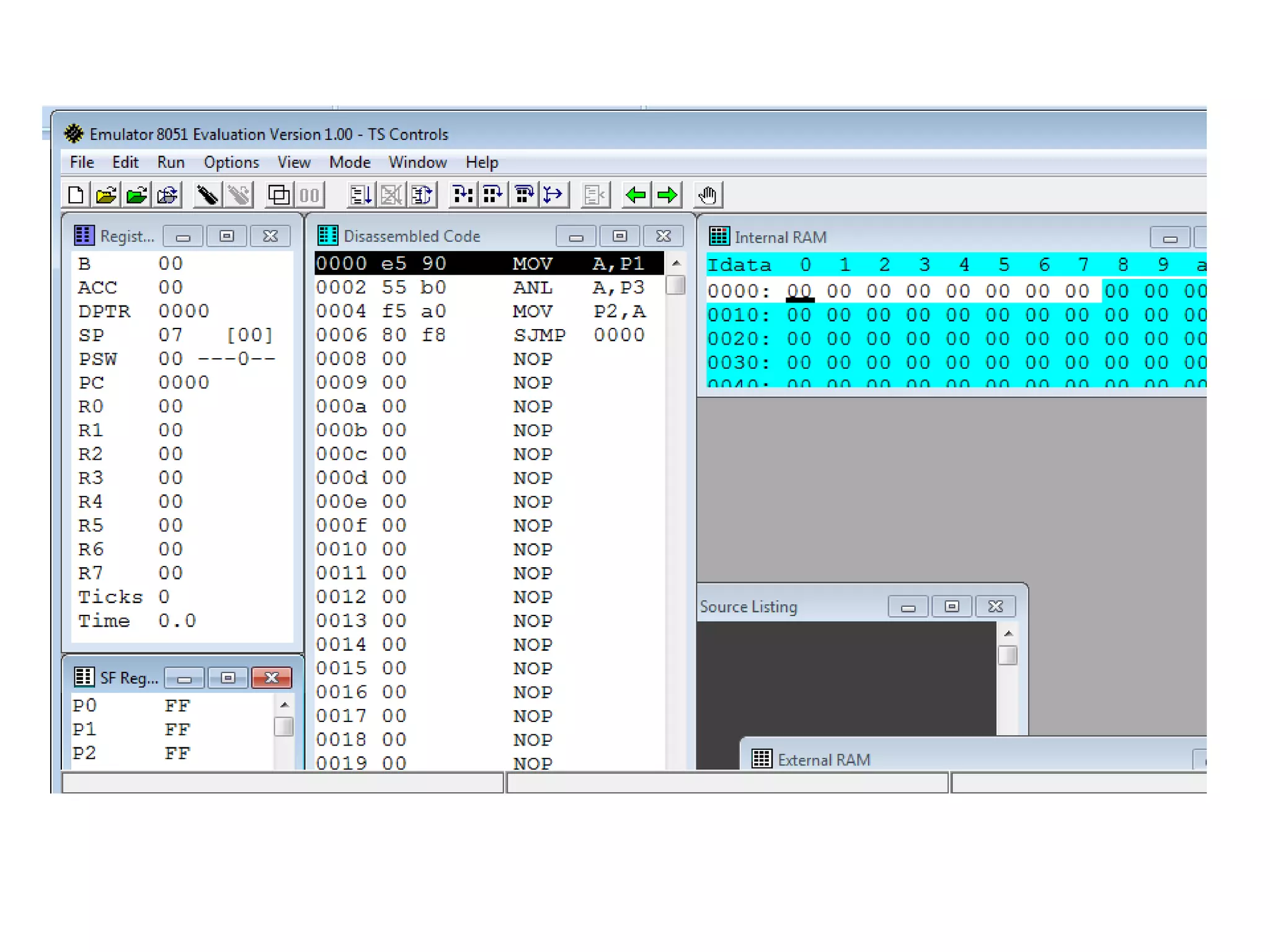This screenshot has width=1270, height=952.
Task: Click the black flashlight toolbar icon
Action: pos(207,195)
